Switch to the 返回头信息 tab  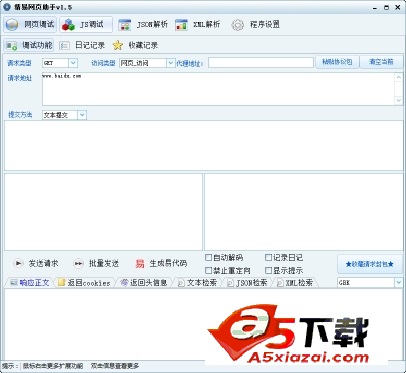(144, 283)
